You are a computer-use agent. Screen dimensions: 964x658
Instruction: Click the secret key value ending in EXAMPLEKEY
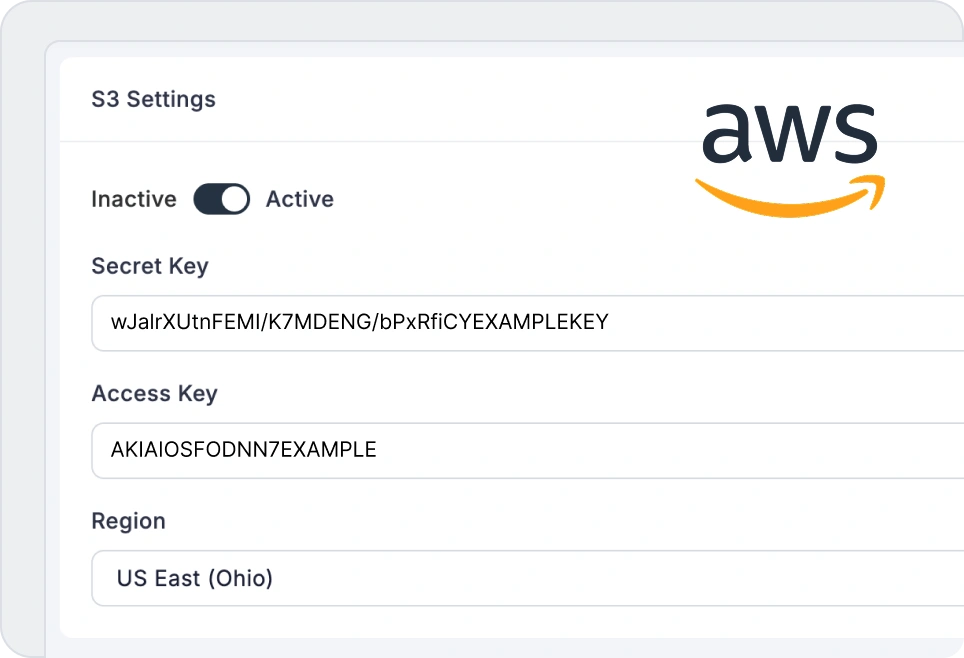click(x=360, y=323)
